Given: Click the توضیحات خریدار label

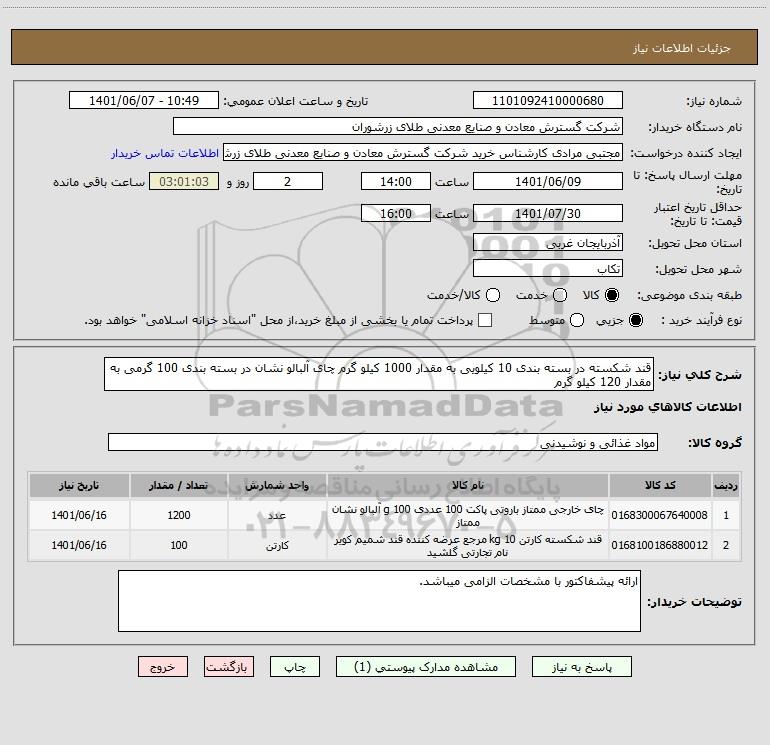Looking at the screenshot, I should [x=694, y=602].
